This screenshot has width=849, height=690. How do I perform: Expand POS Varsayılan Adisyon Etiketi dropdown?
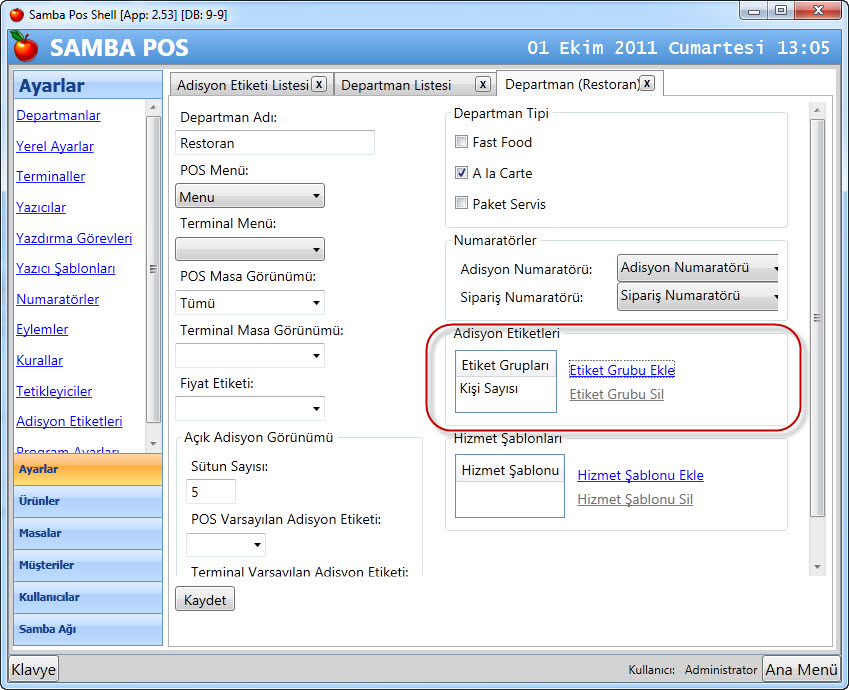pyautogui.click(x=226, y=545)
